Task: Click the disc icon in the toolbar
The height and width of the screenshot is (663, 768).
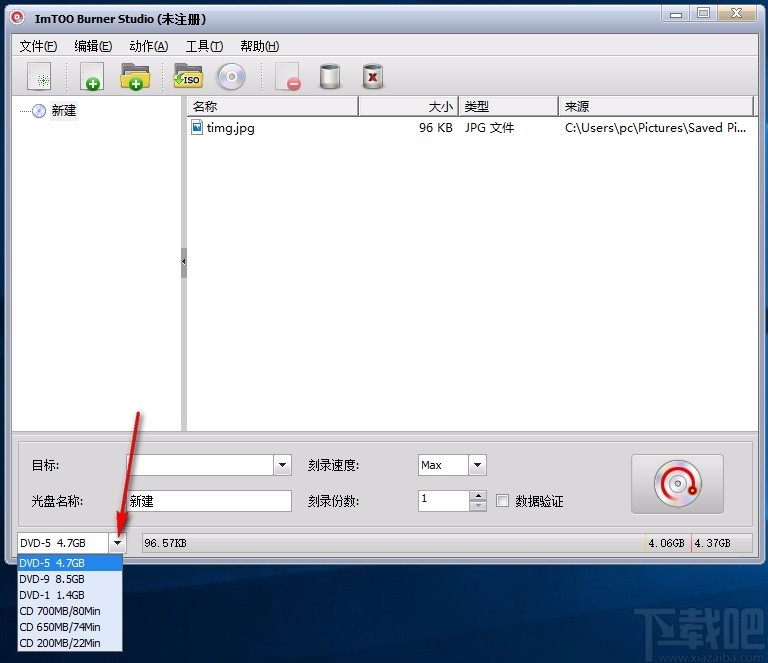Action: [231, 77]
